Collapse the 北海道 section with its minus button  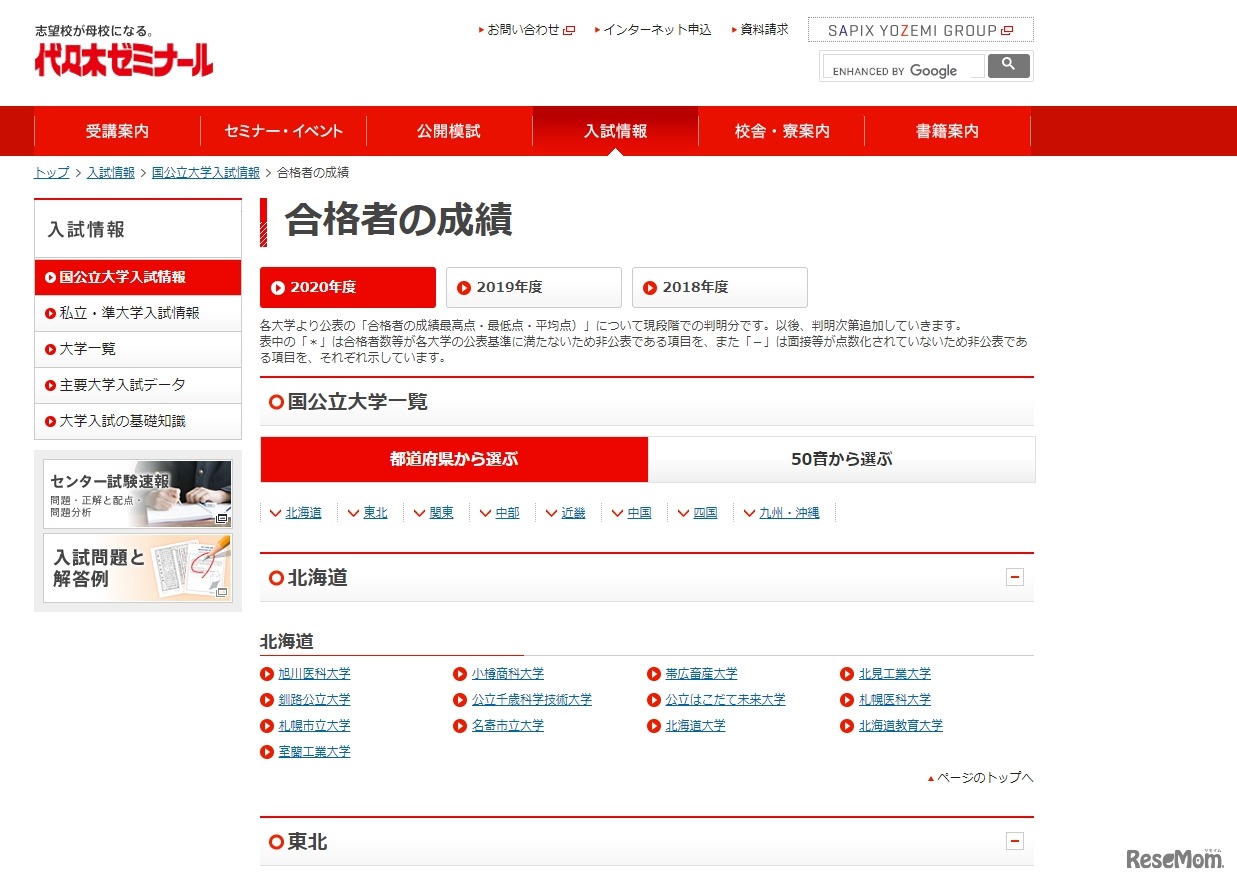coord(1016,577)
